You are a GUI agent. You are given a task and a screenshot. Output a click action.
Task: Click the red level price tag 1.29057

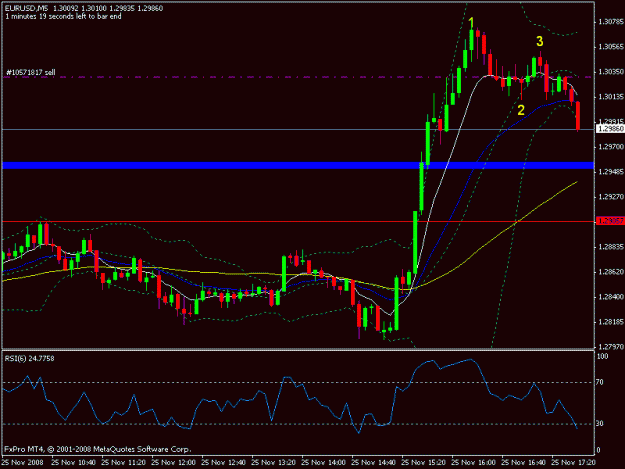610,221
